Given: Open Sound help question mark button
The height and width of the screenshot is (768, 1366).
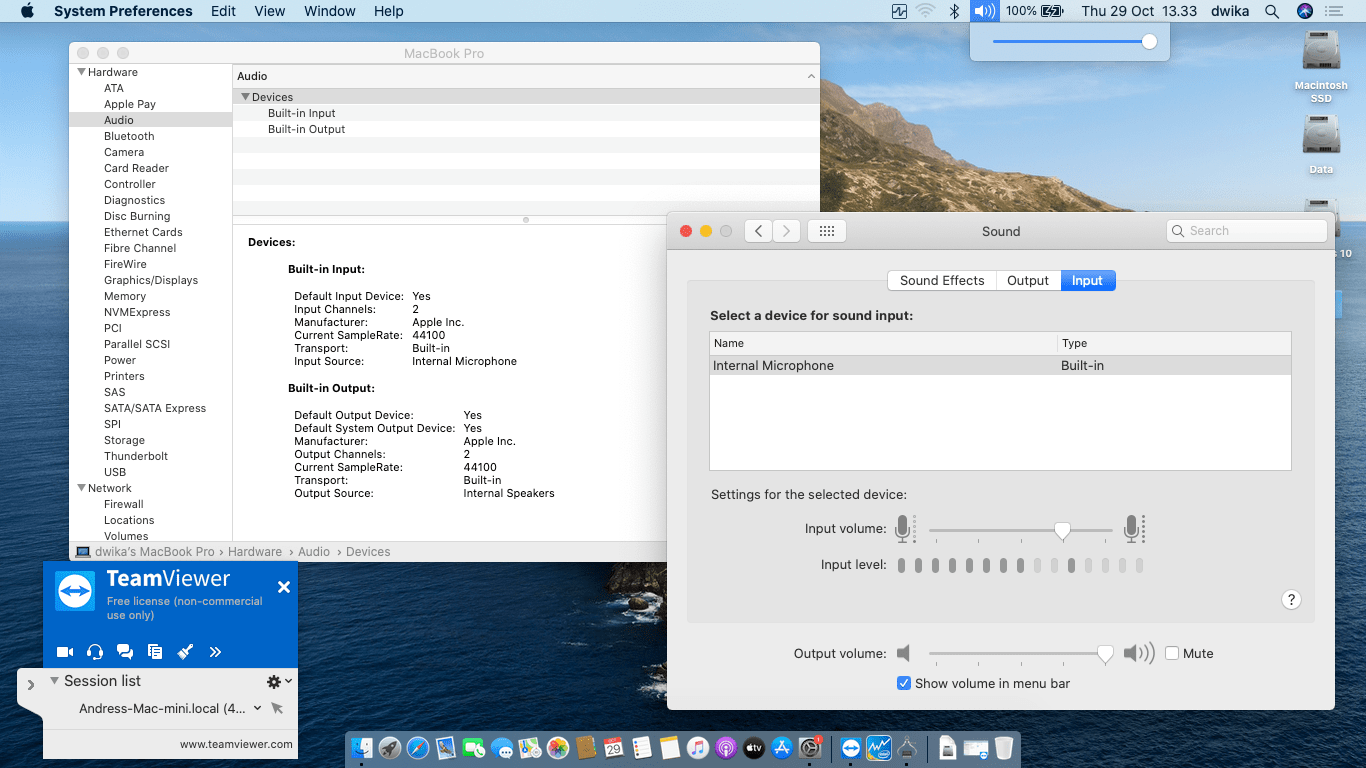Looking at the screenshot, I should coord(1291,599).
